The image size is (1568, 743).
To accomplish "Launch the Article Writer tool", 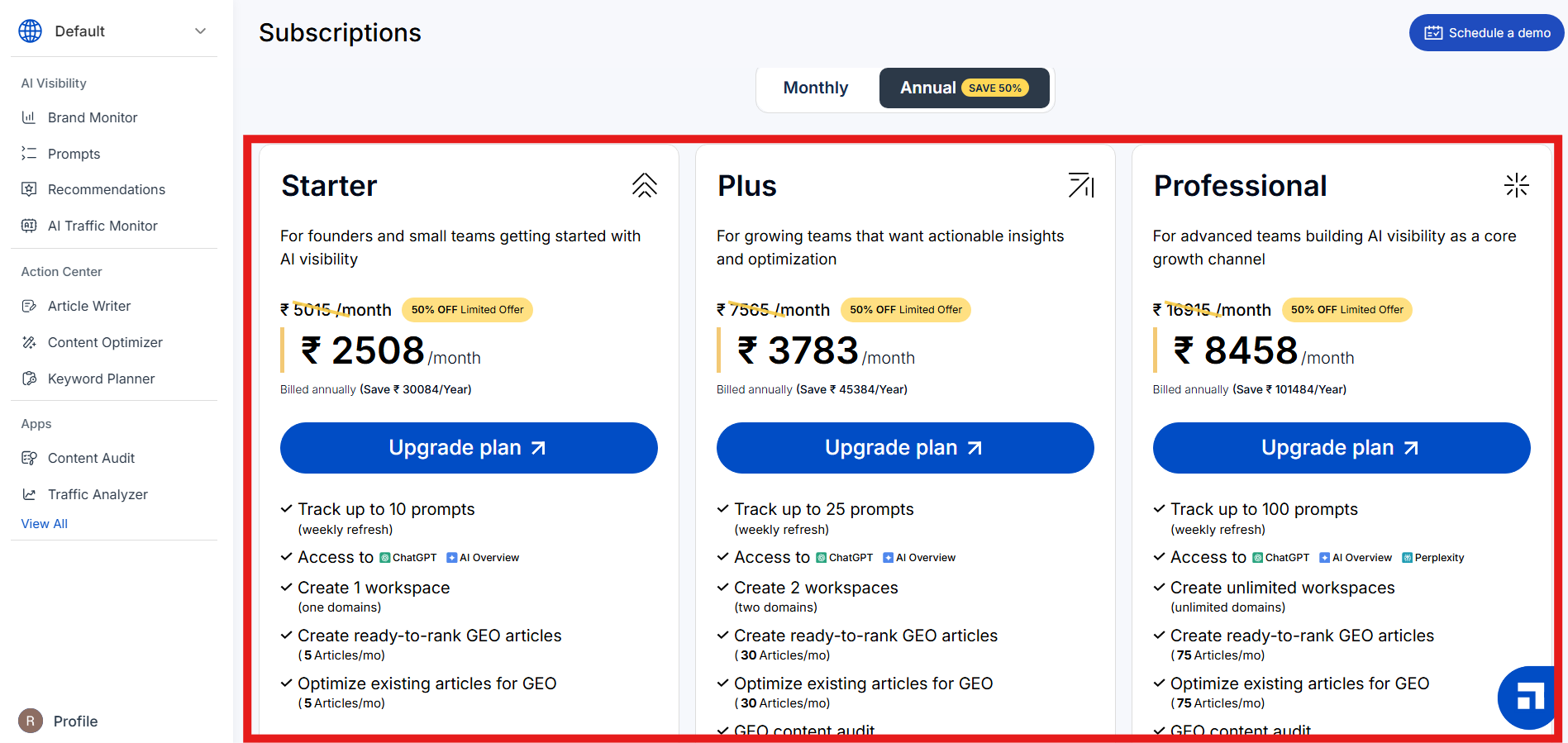I will coord(88,306).
